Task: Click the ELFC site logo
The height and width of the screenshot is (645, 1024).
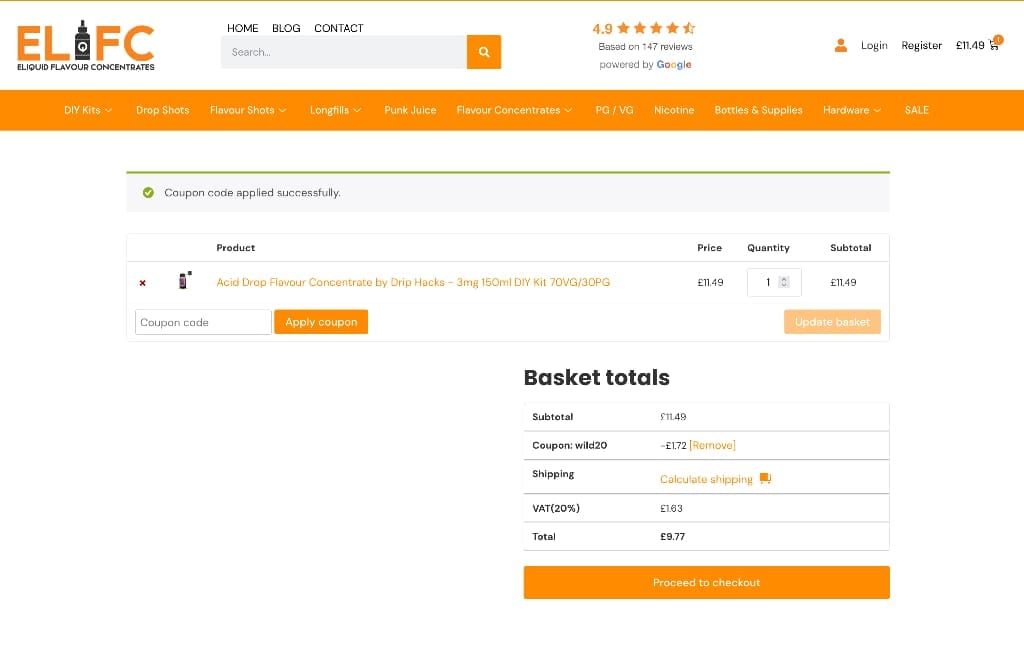Action: [86, 45]
